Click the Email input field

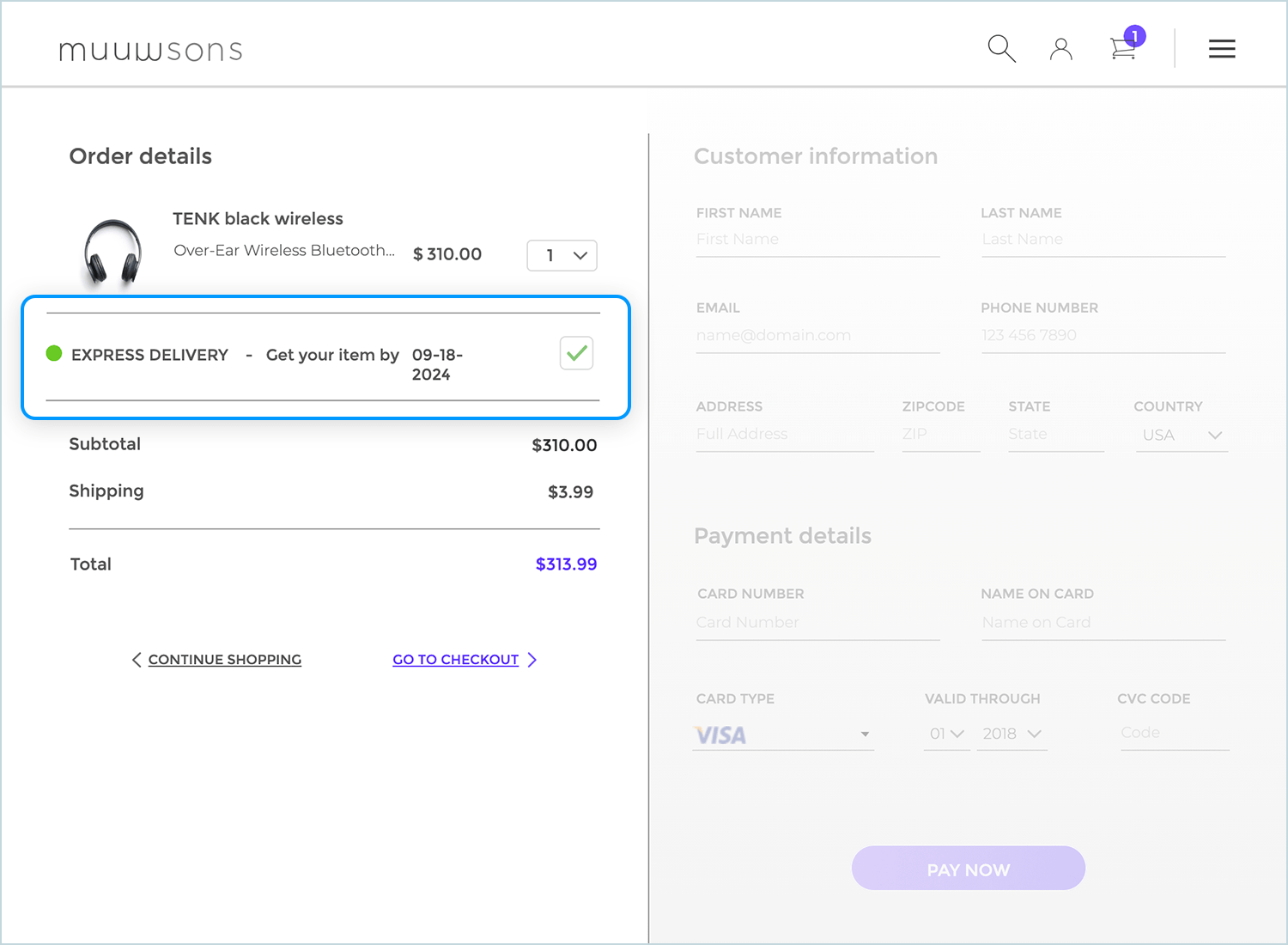817,336
